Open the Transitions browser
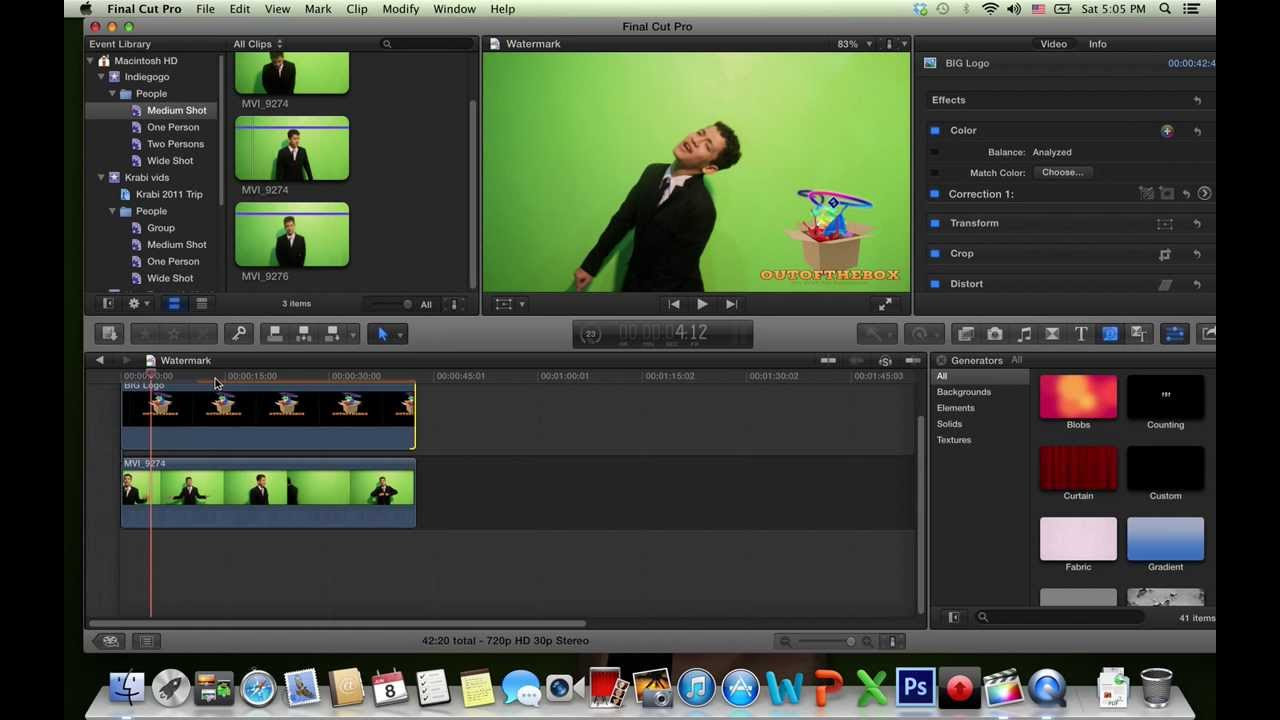 point(1052,334)
